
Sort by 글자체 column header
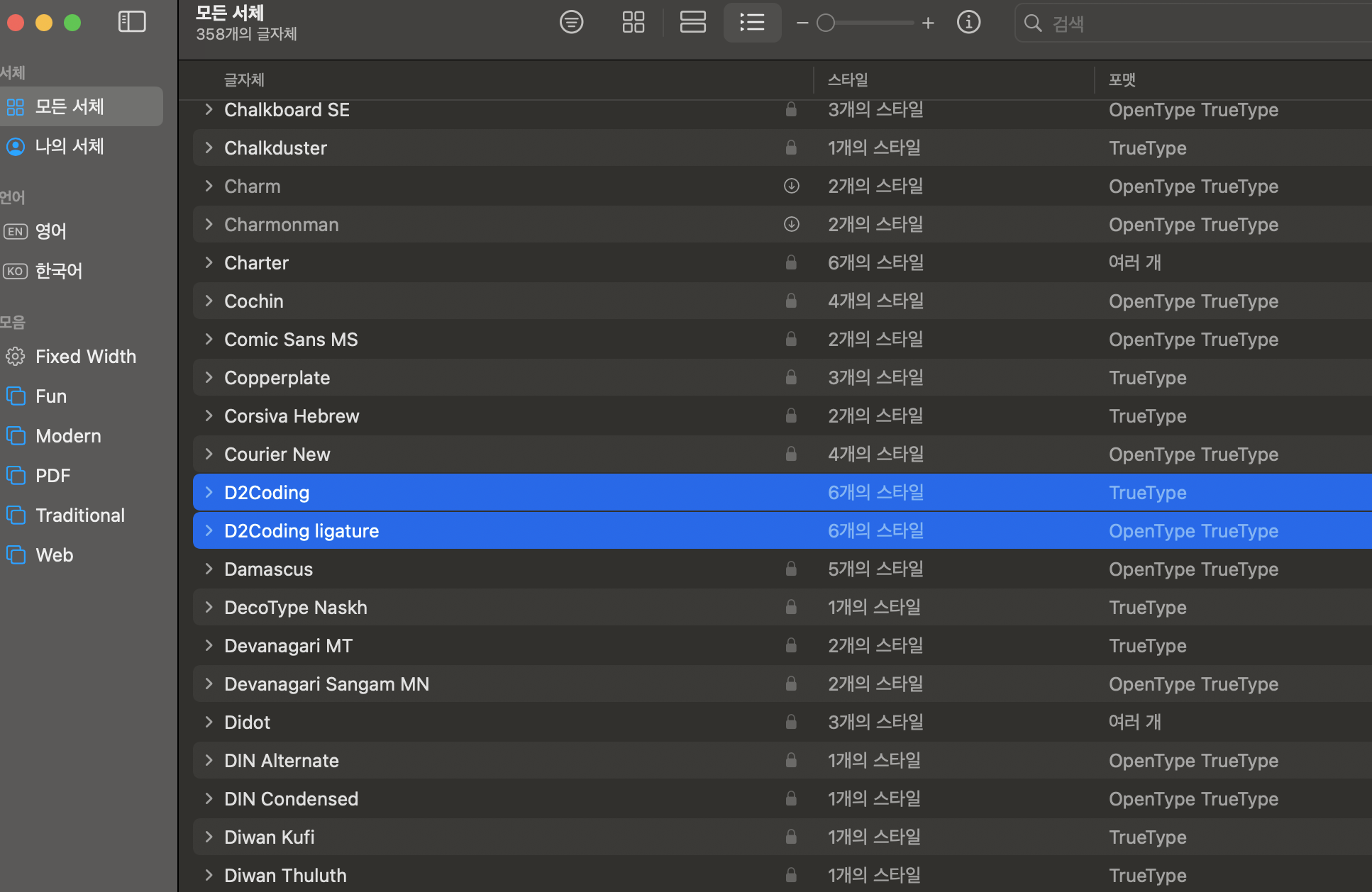pos(244,79)
